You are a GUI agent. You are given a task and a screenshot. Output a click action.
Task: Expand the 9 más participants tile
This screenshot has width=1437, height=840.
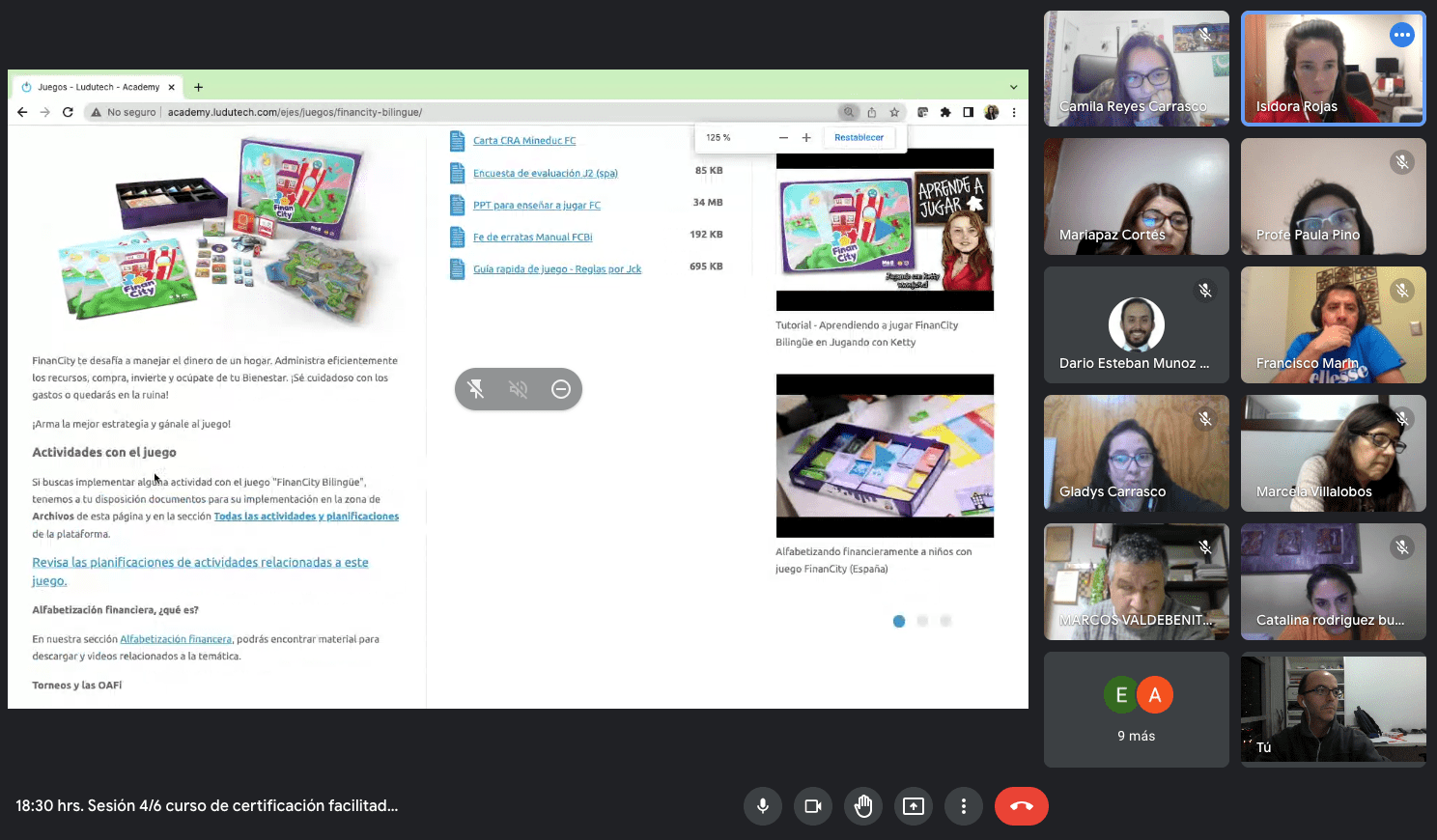click(x=1137, y=710)
